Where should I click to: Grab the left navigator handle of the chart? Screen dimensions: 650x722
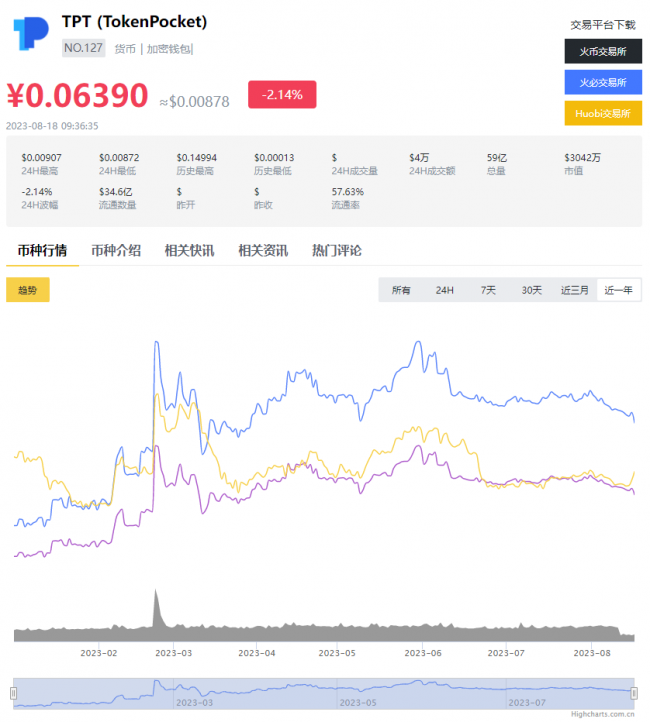coord(14,693)
